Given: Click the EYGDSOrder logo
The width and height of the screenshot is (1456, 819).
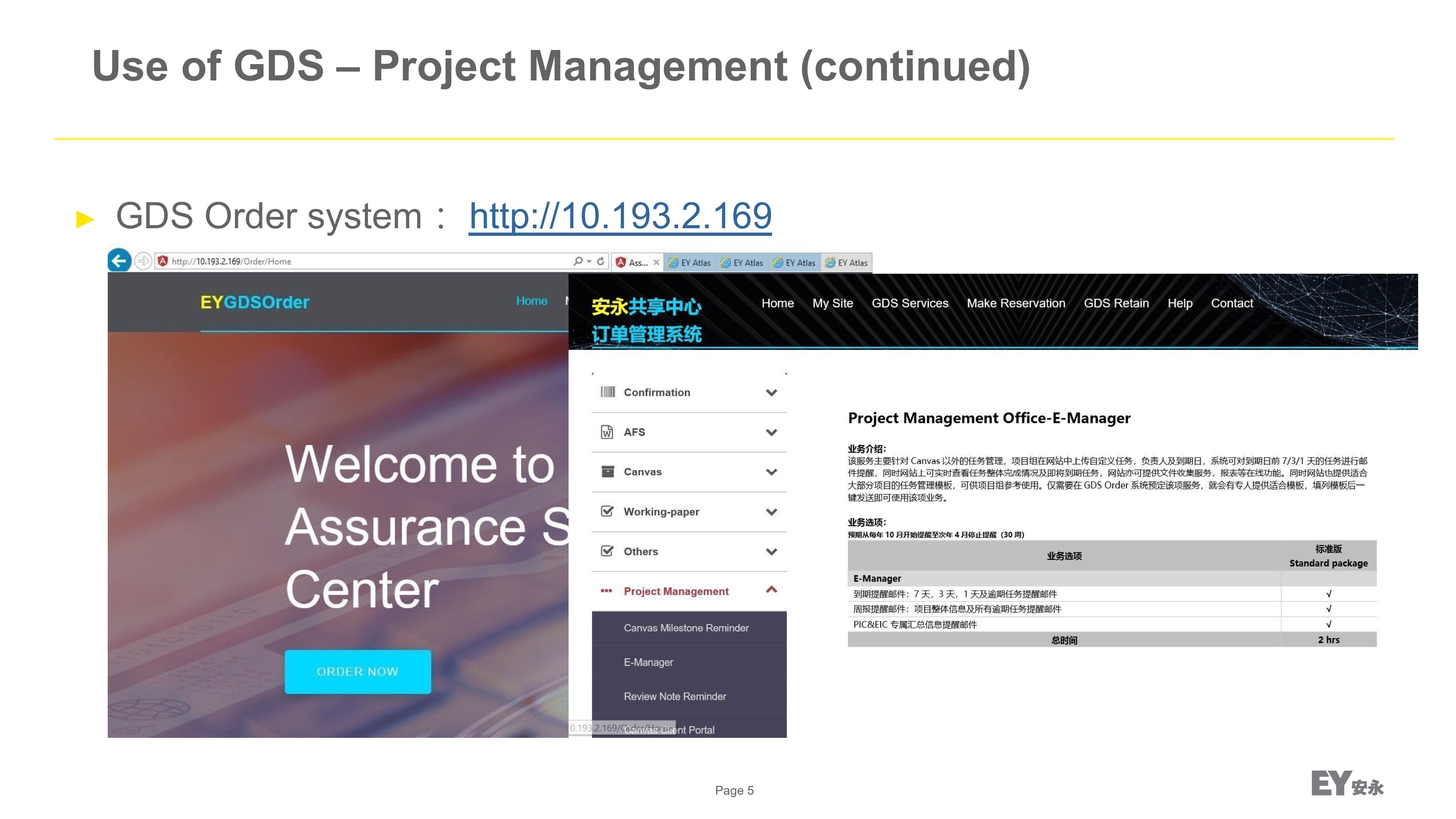Looking at the screenshot, I should 254,302.
